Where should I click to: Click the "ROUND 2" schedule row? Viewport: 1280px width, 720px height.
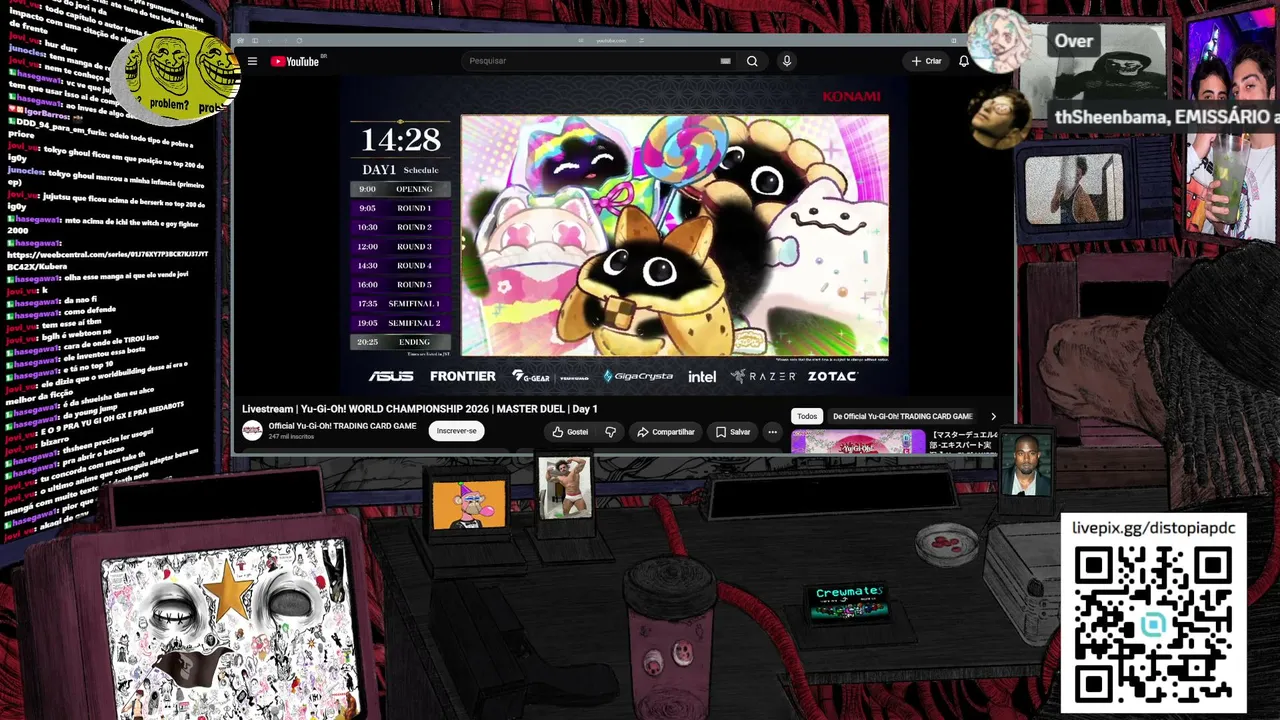[400, 227]
